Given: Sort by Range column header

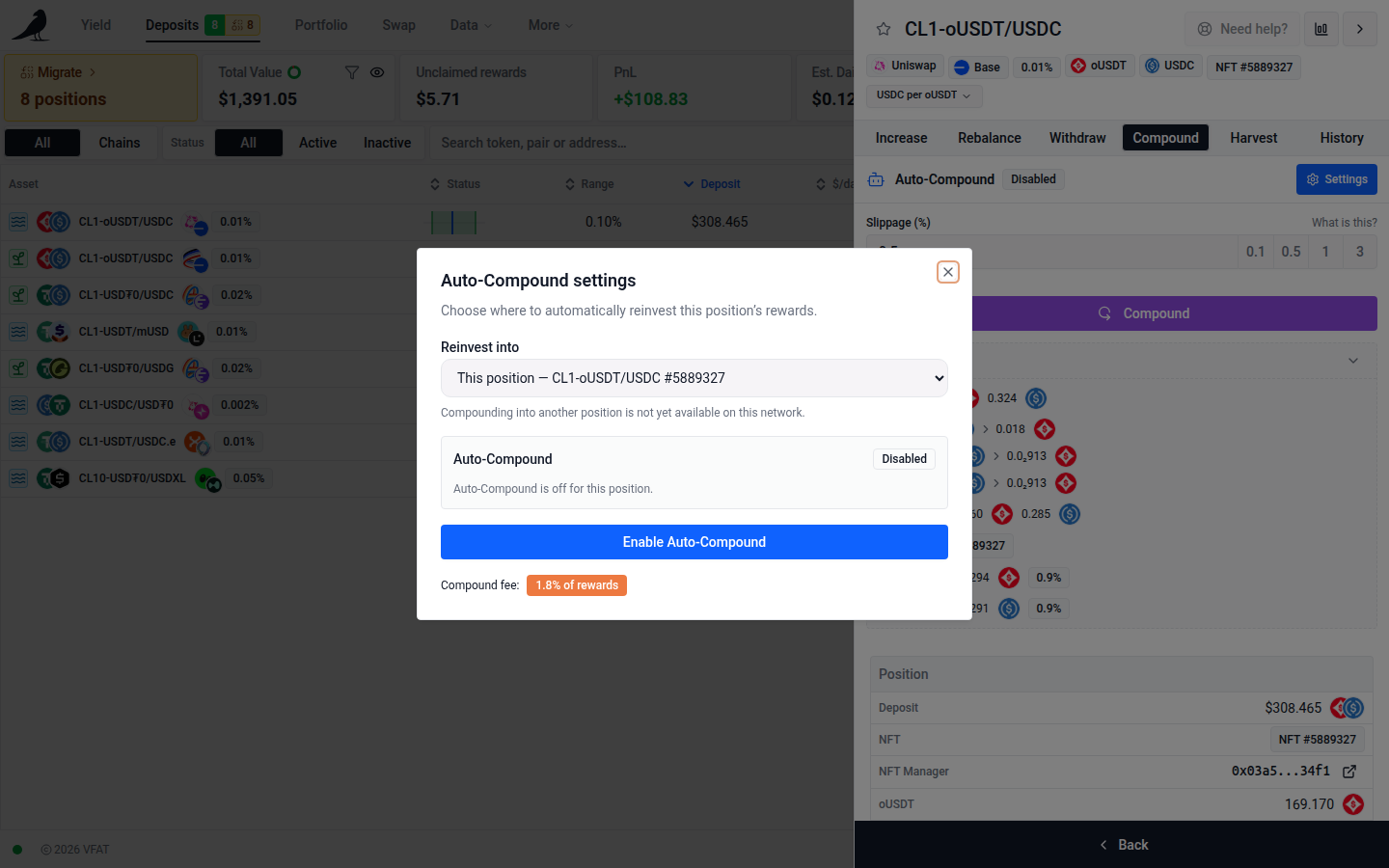Looking at the screenshot, I should pyautogui.click(x=589, y=184).
